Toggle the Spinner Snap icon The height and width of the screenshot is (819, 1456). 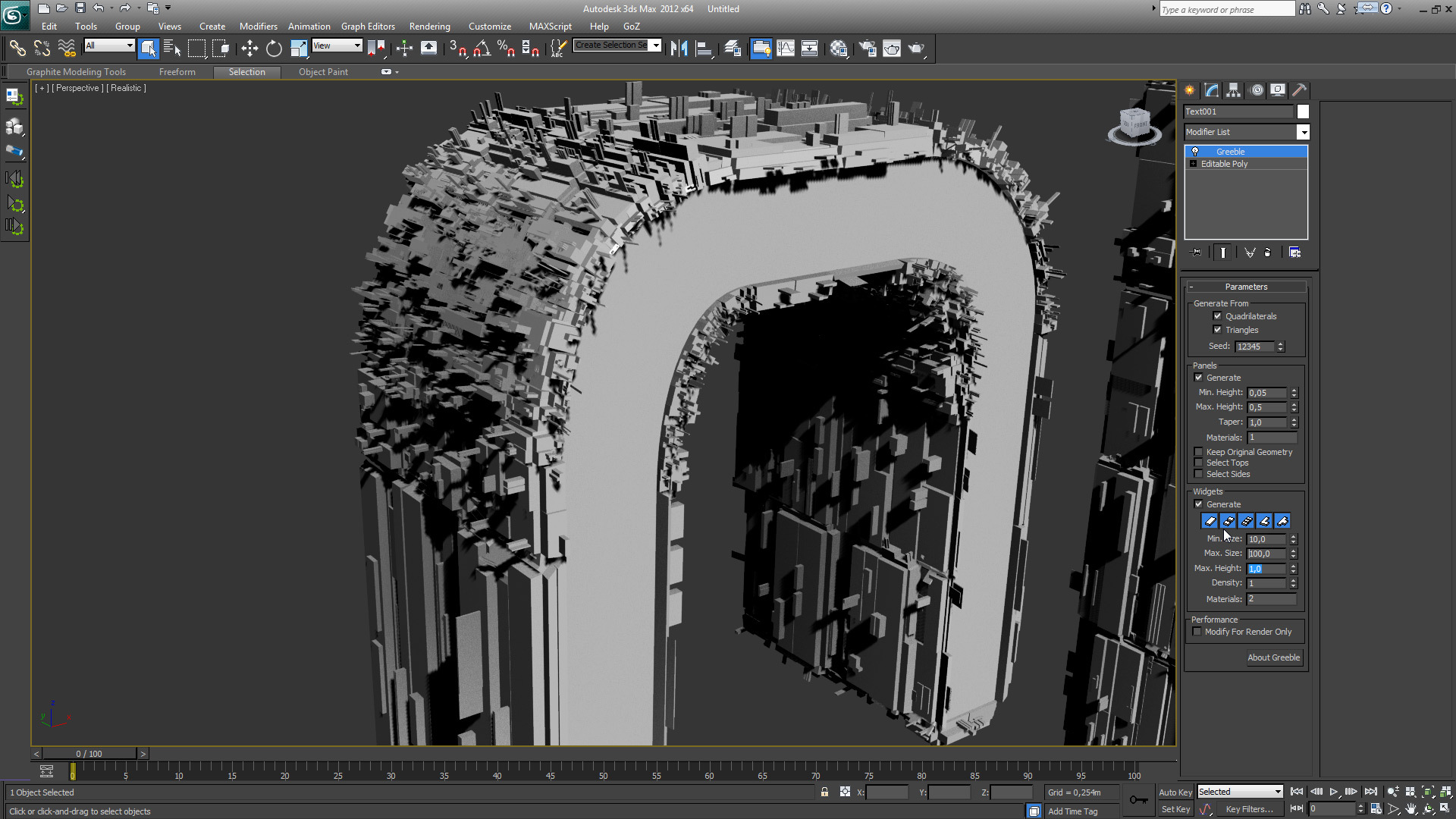coord(530,49)
